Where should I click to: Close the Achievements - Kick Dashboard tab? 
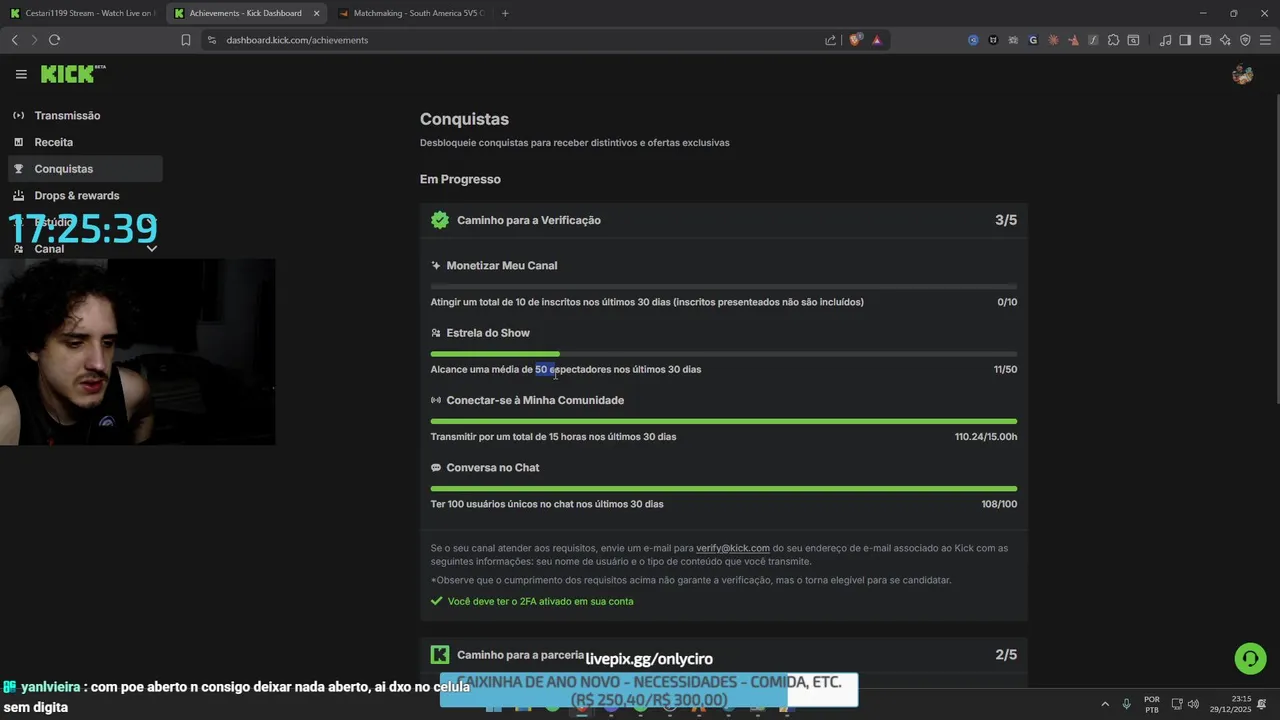pyautogui.click(x=316, y=13)
